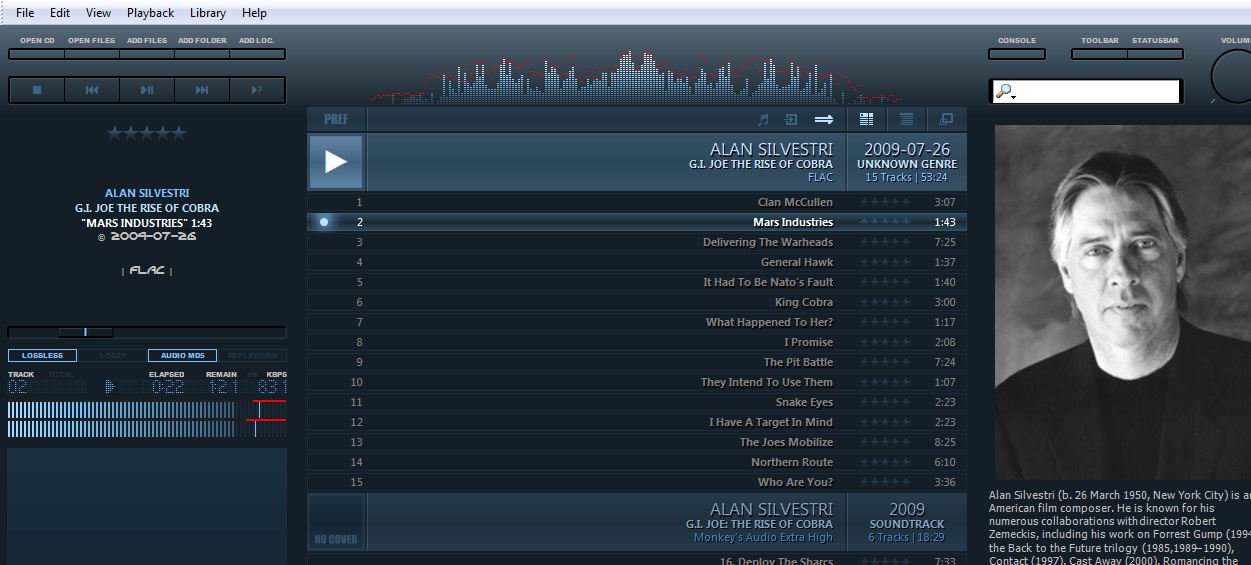This screenshot has height=565, width=1251.
Task: Open the Help menu
Action: point(254,13)
